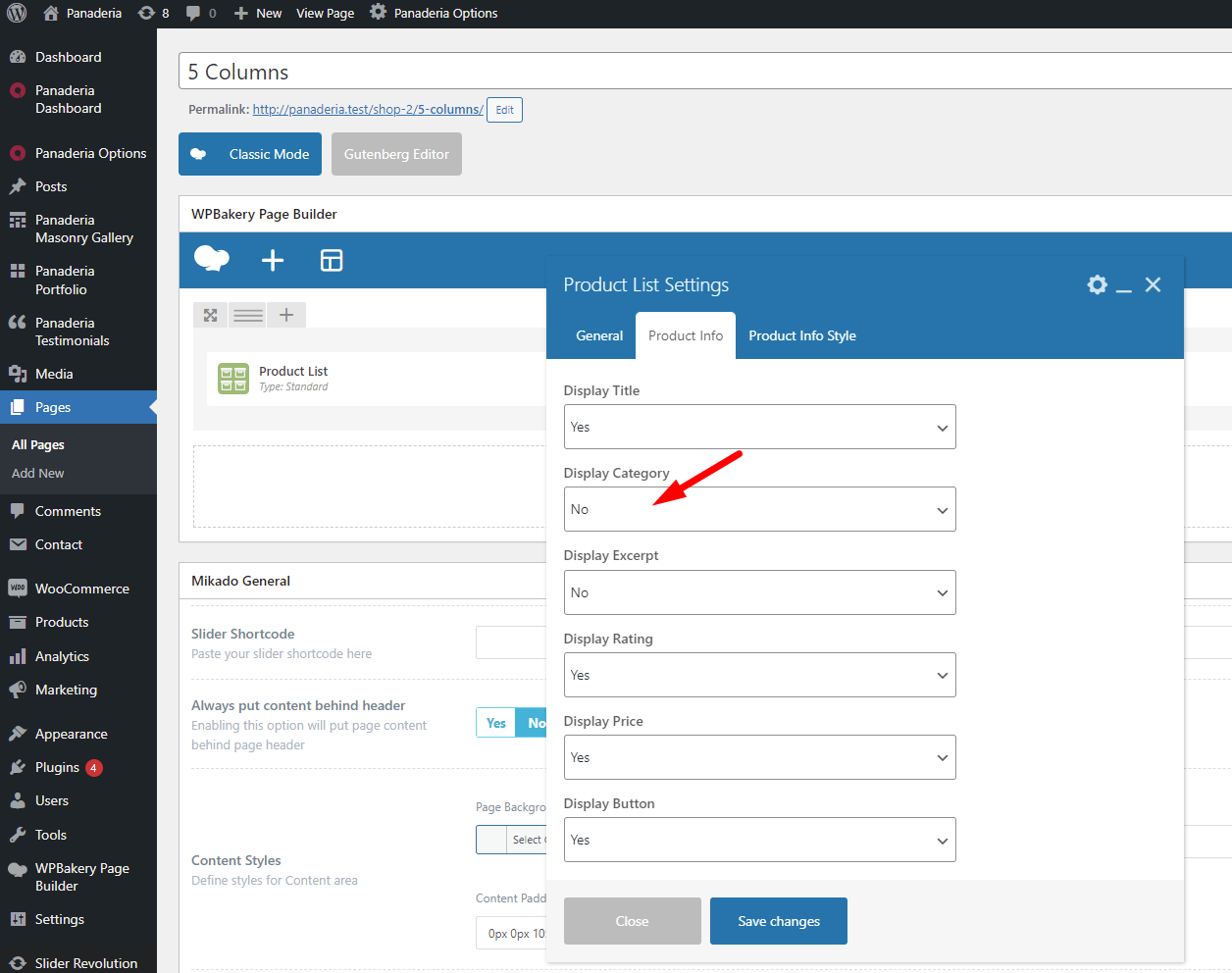Click the row move/expand arrows icon
The image size is (1232, 973).
coord(210,315)
